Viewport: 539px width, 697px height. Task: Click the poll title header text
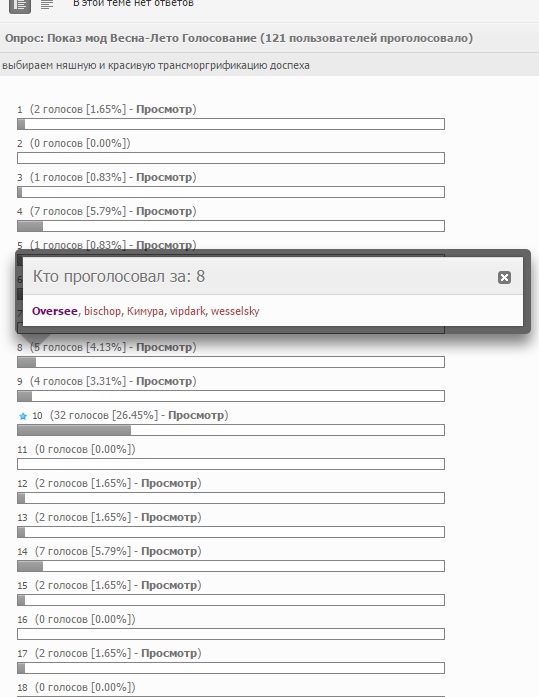point(239,38)
